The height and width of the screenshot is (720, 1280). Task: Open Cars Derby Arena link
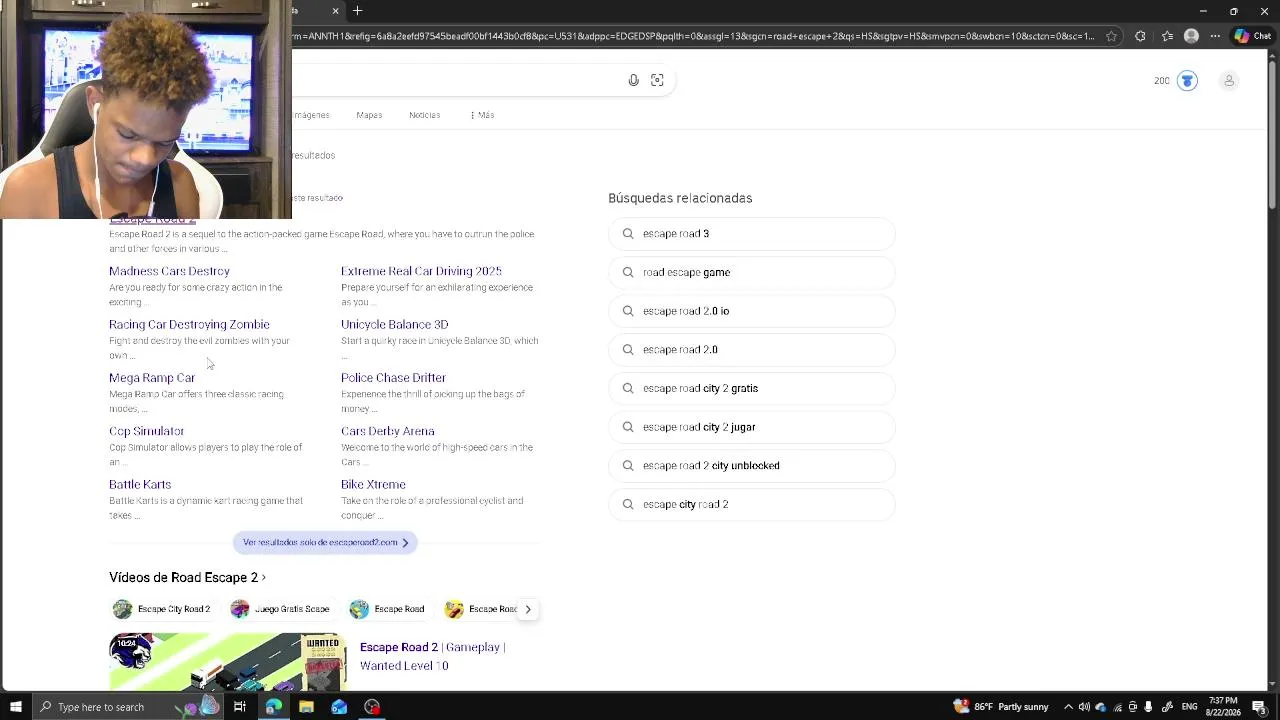pyautogui.click(x=387, y=431)
